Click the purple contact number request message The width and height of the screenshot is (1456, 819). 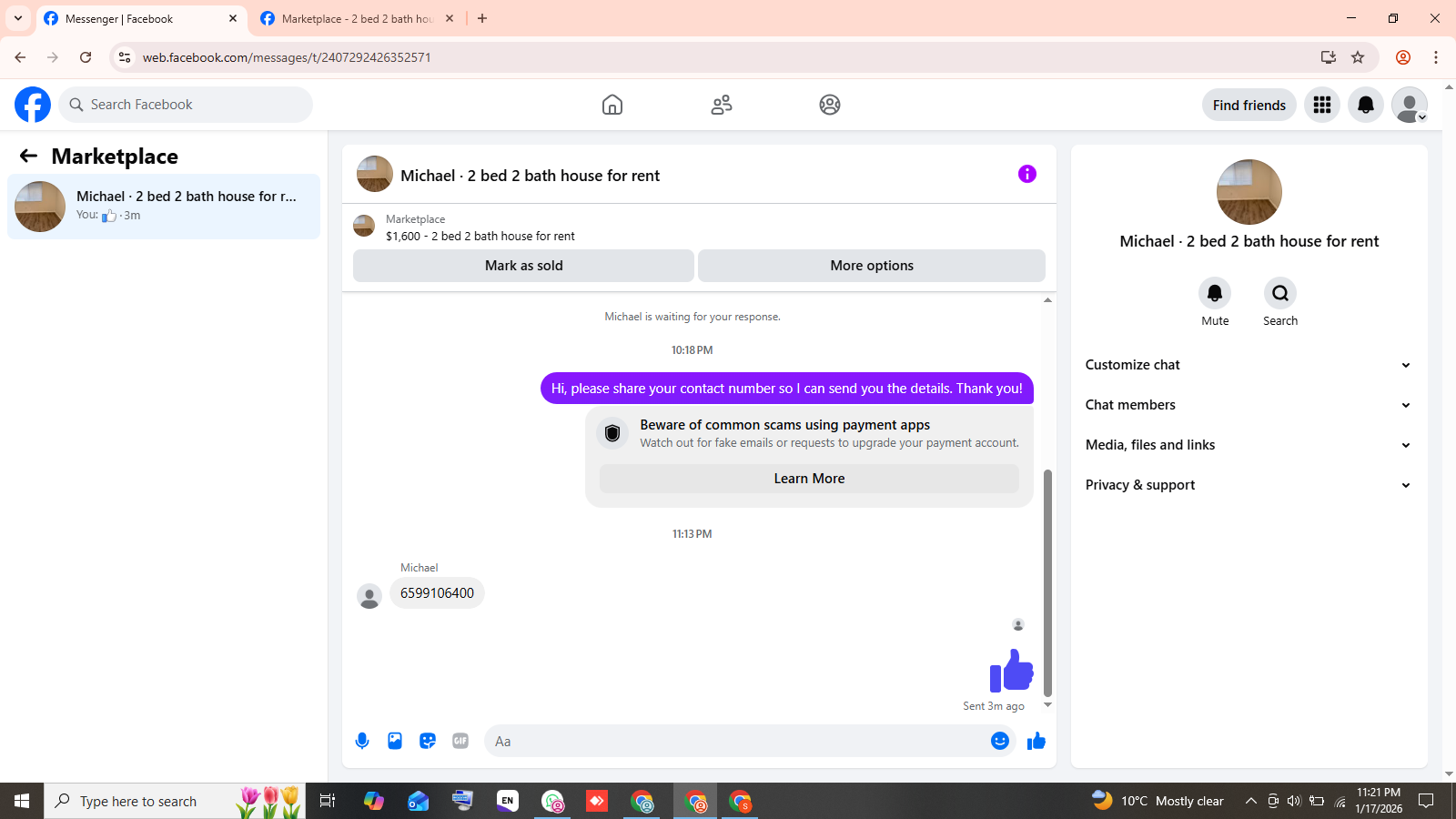[x=787, y=389]
